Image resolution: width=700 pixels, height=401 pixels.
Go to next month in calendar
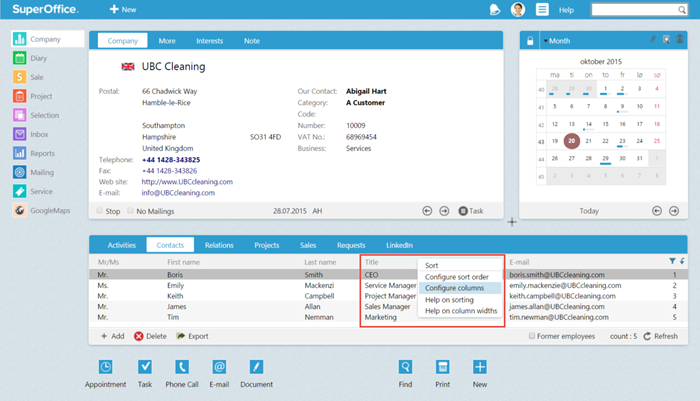(674, 211)
